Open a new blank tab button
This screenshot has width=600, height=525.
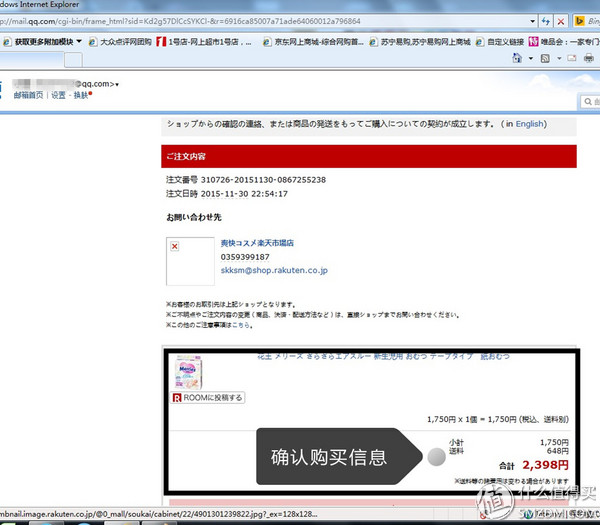(x=73, y=60)
